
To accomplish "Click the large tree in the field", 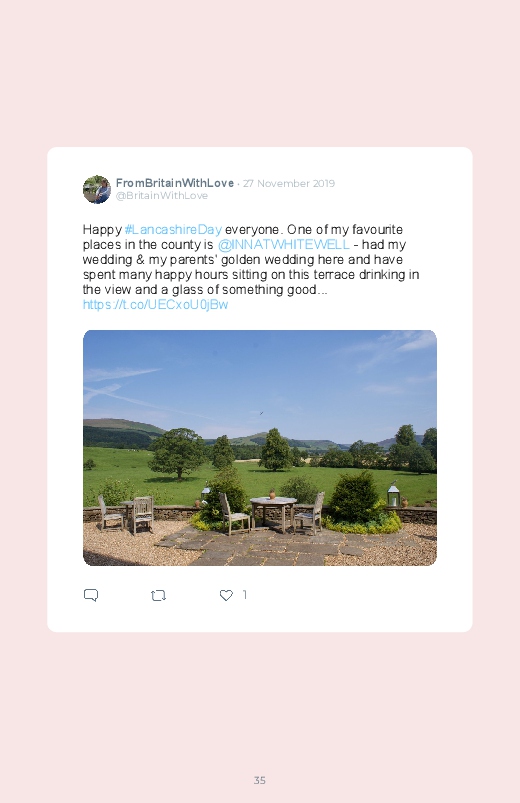I will click(178, 454).
